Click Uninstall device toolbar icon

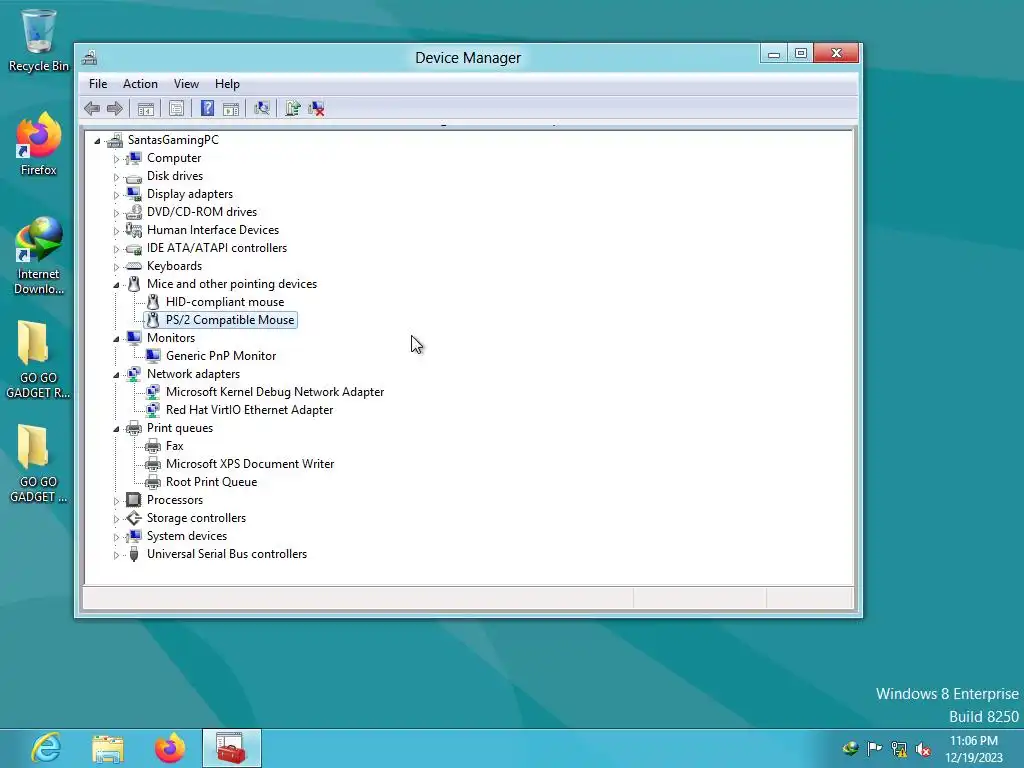(x=317, y=108)
